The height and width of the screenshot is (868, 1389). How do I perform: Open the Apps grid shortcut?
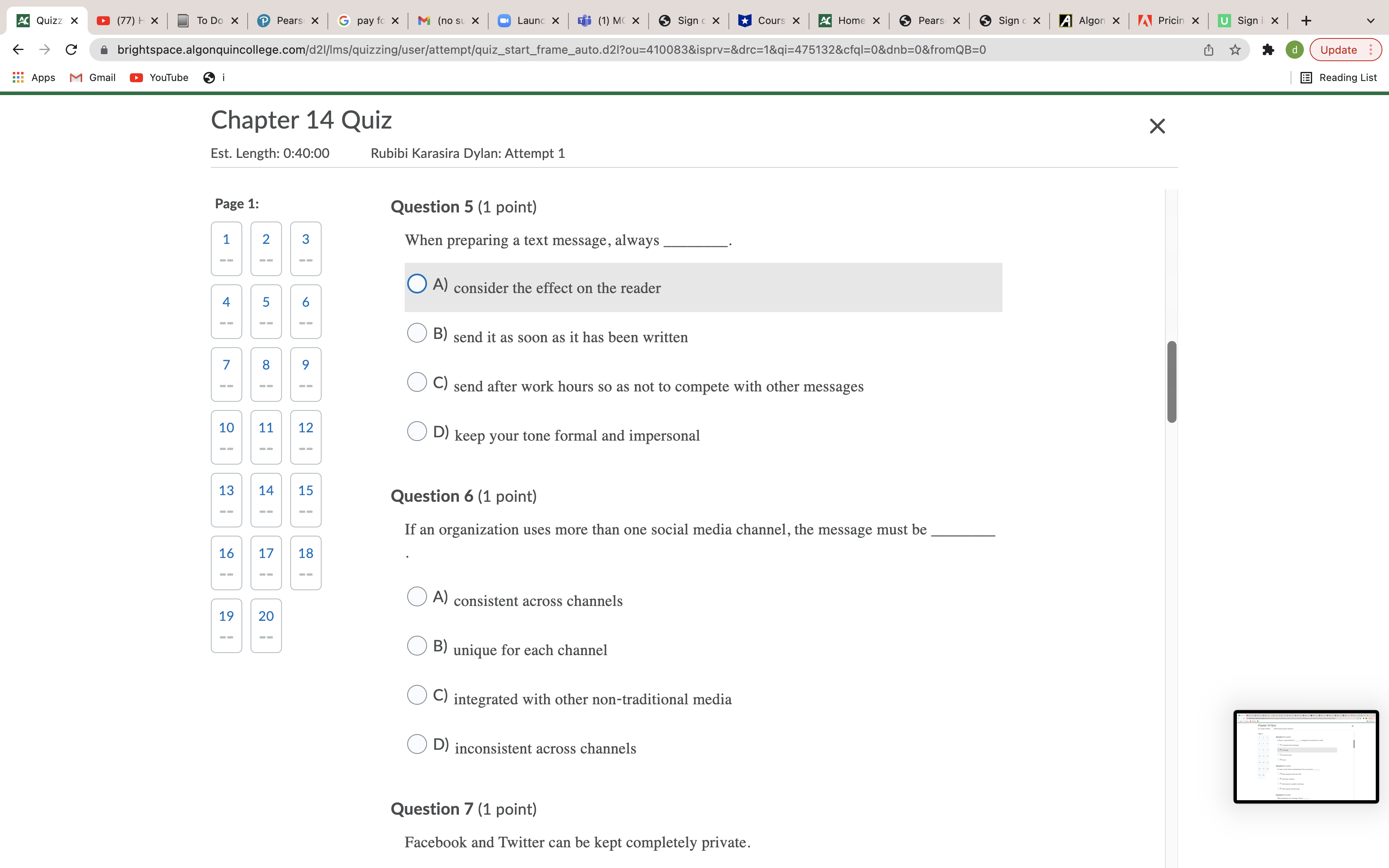(17, 77)
